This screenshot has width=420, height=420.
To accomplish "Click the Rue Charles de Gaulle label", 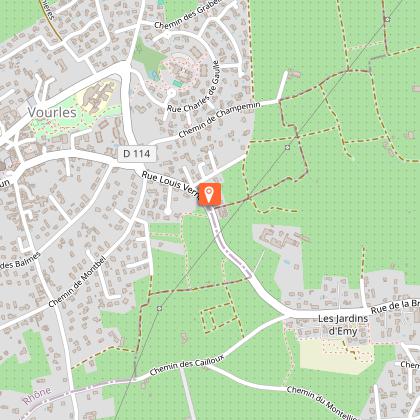I will 193,87.
